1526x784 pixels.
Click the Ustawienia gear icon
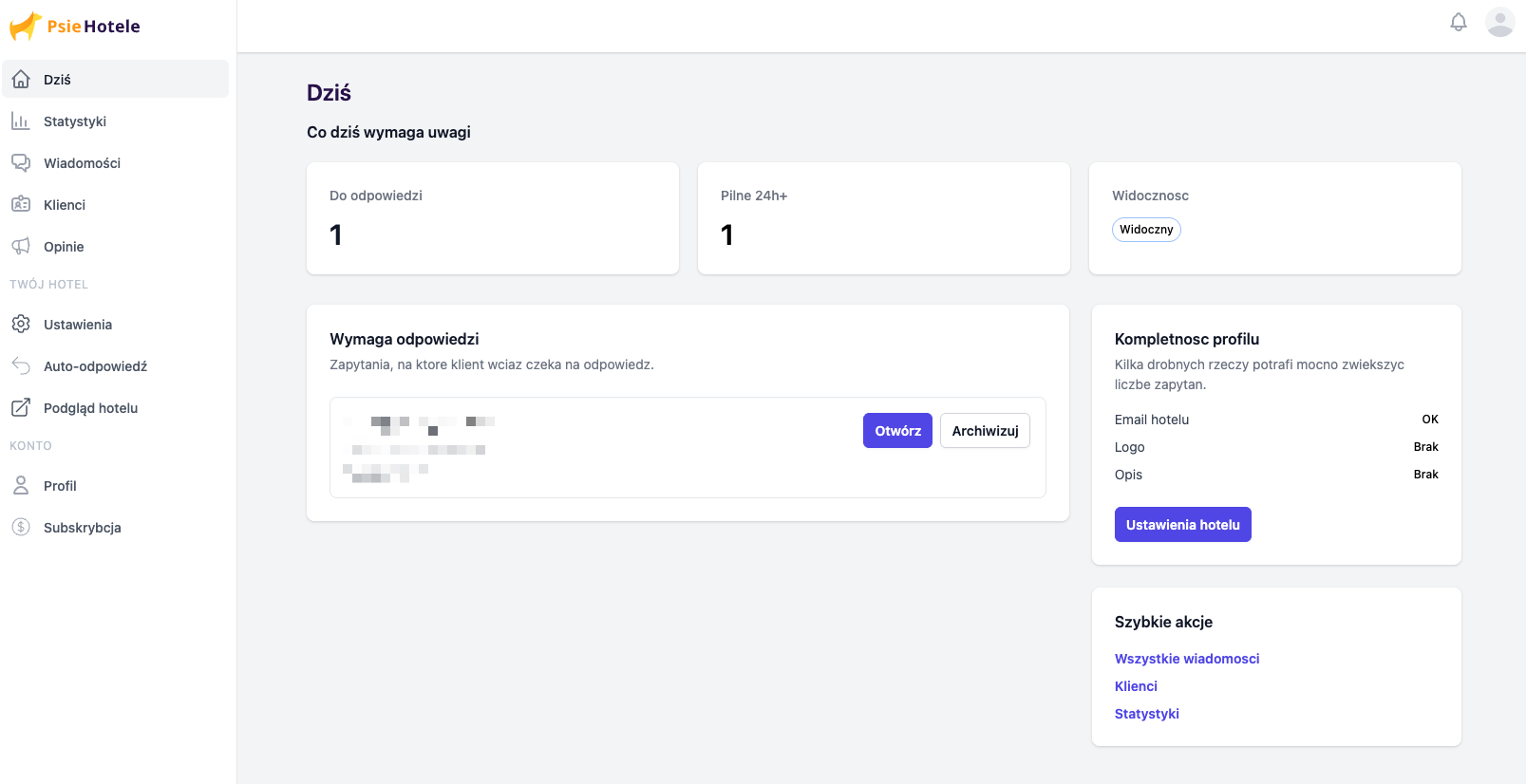pyautogui.click(x=21, y=325)
